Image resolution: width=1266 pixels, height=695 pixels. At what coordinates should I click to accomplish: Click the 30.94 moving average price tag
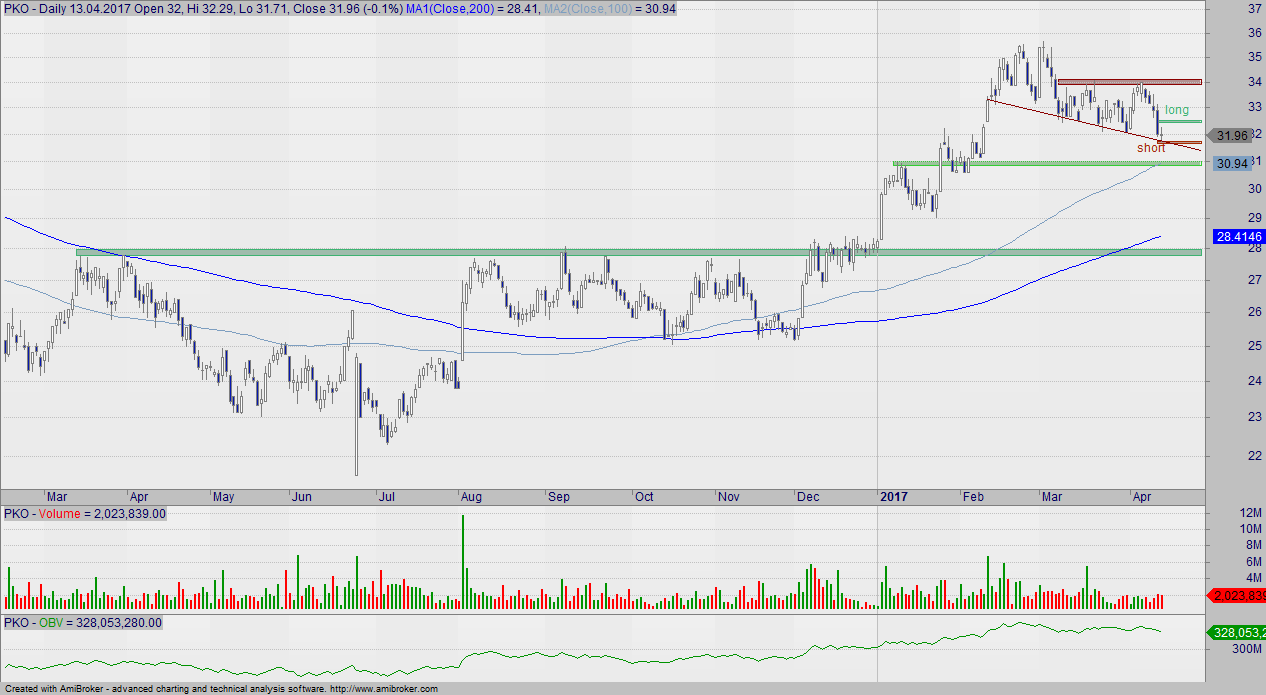click(x=1231, y=163)
